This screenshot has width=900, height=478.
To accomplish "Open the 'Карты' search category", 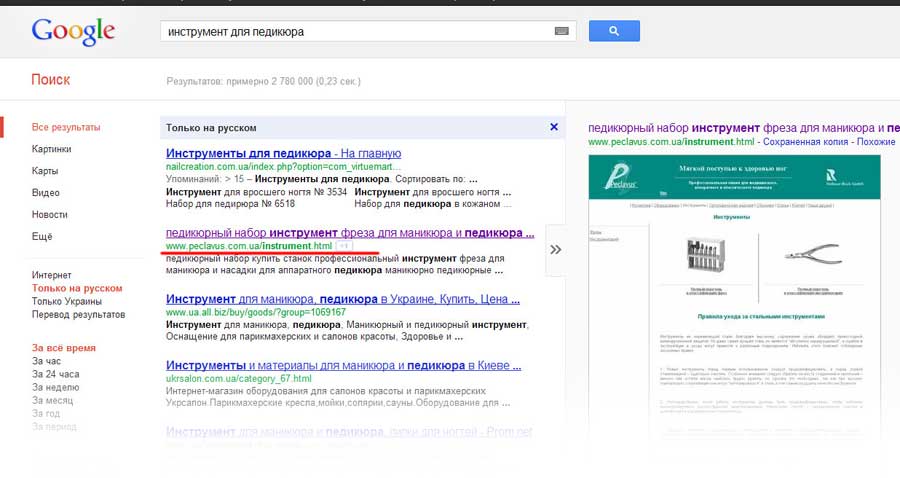I will click(45, 170).
